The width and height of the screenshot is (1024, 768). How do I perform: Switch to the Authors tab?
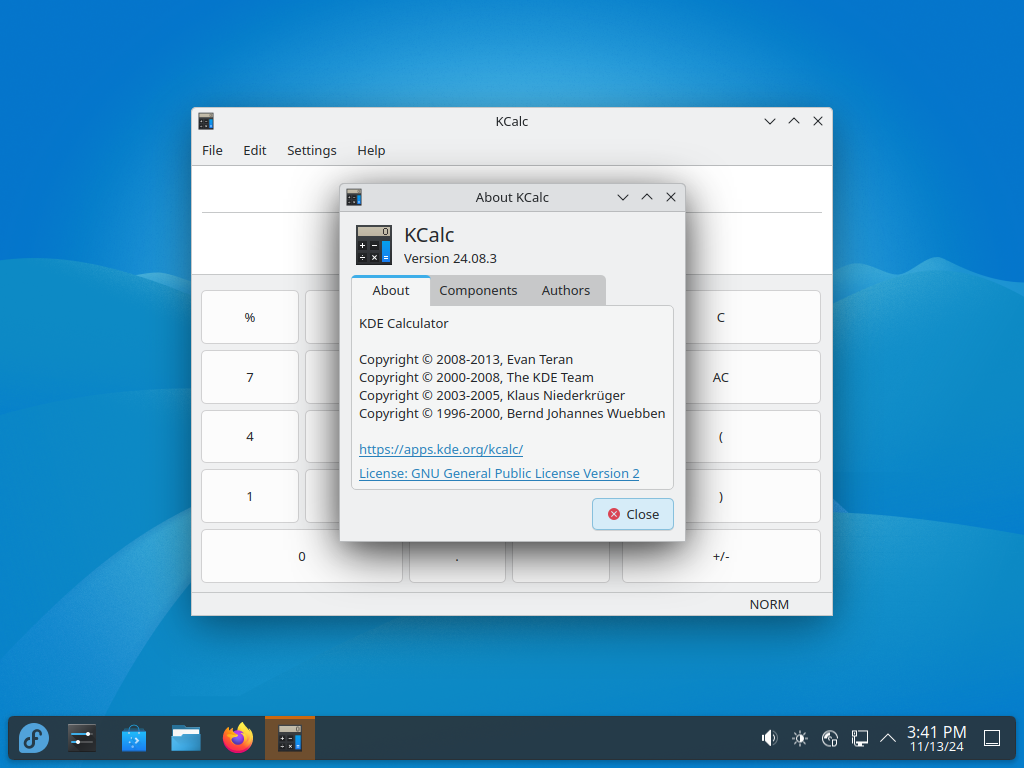click(566, 291)
